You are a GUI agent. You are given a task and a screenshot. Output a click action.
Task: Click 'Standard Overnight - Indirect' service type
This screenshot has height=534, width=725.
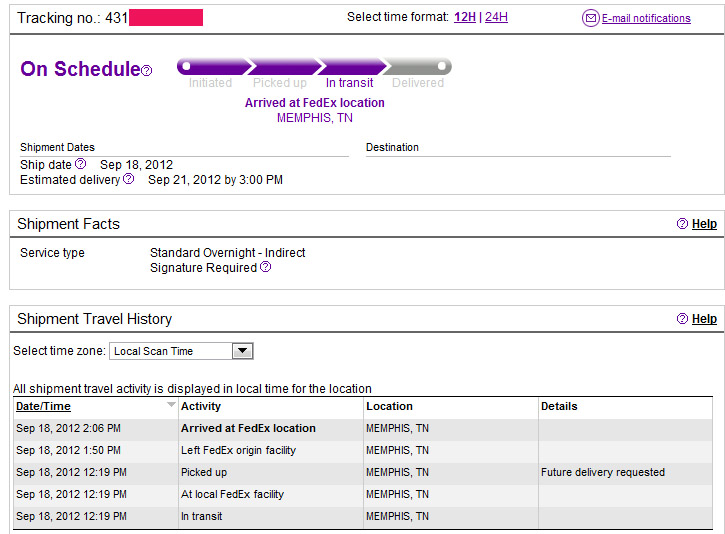click(x=227, y=252)
